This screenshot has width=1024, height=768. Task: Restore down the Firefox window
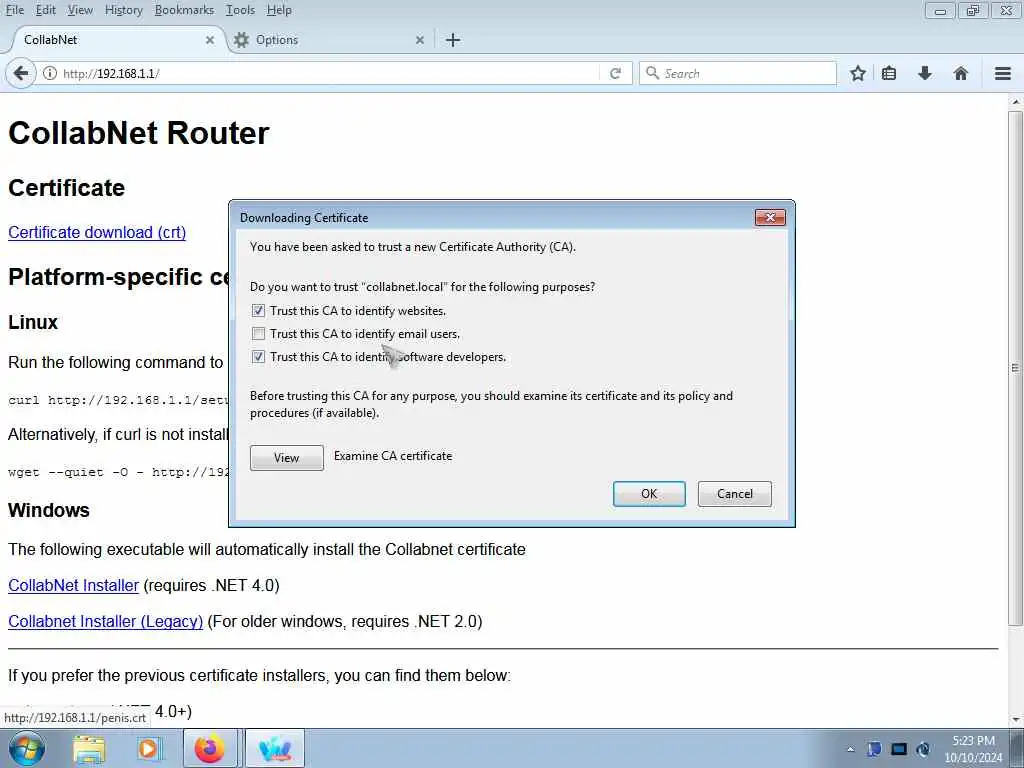[x=973, y=10]
